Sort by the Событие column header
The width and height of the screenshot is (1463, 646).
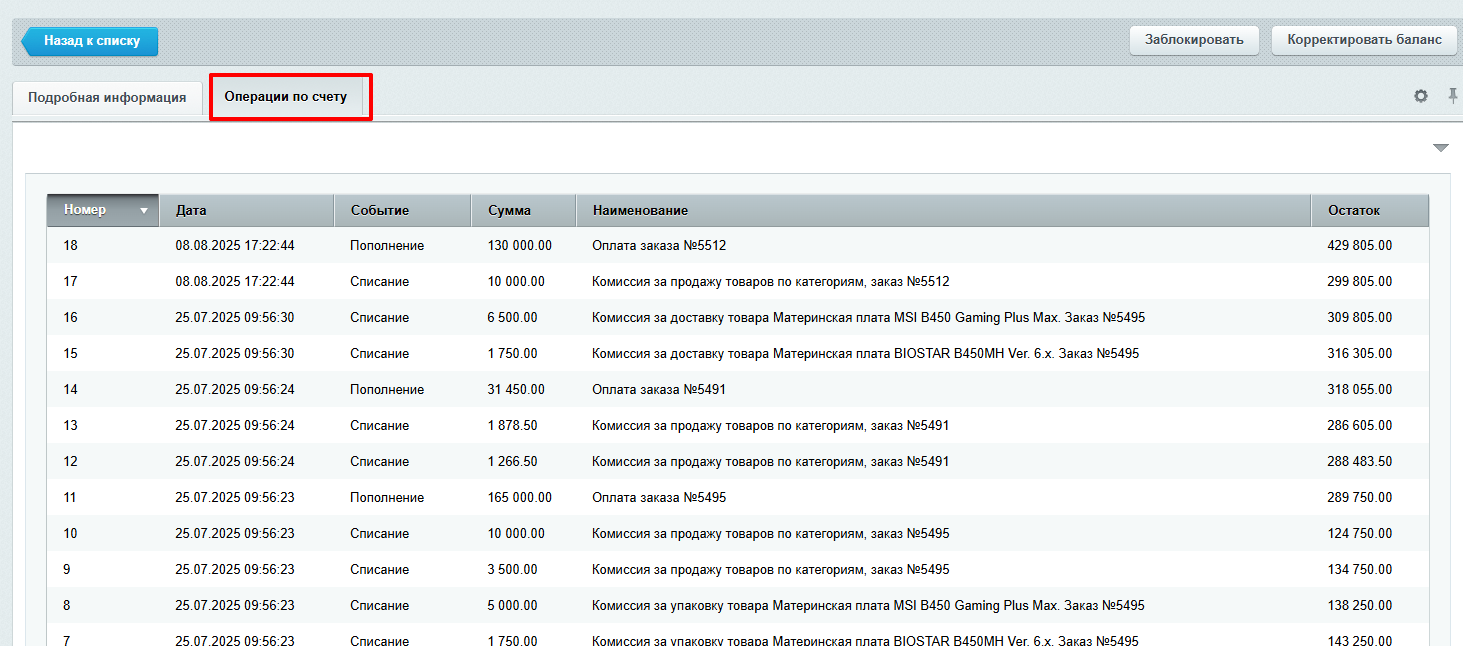(x=402, y=211)
